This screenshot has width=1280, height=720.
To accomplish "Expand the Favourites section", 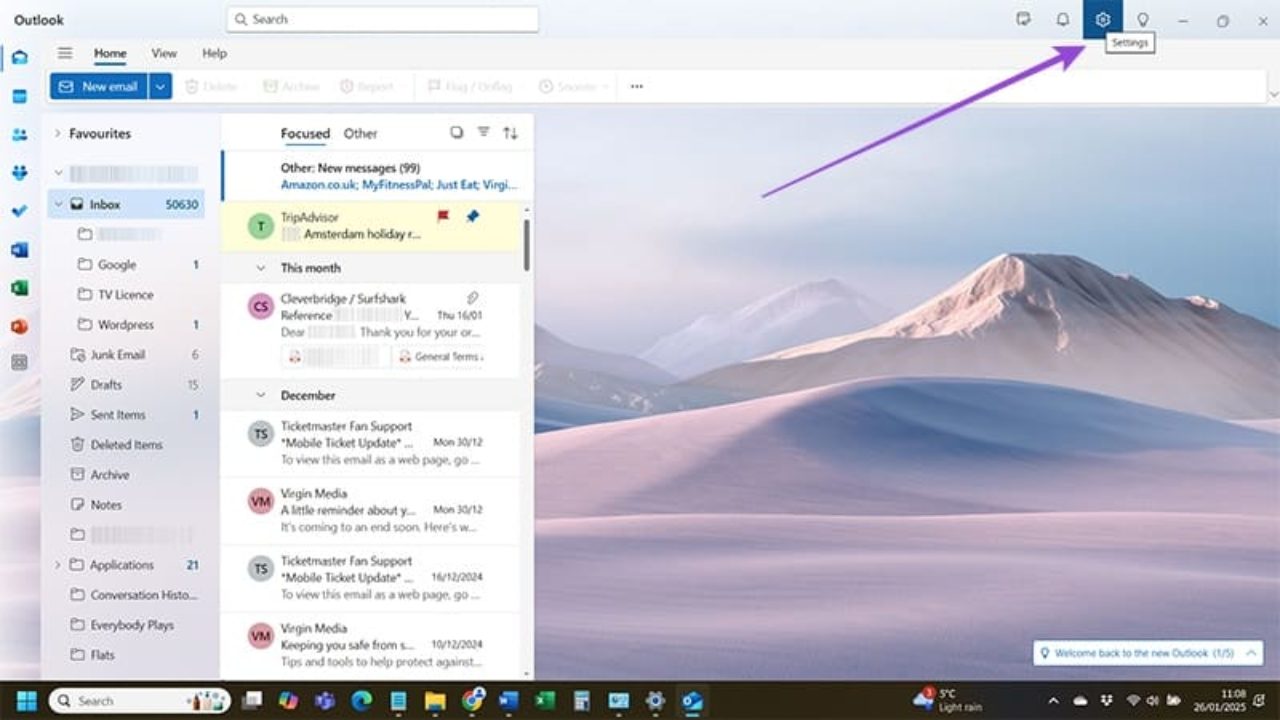I will [57, 133].
